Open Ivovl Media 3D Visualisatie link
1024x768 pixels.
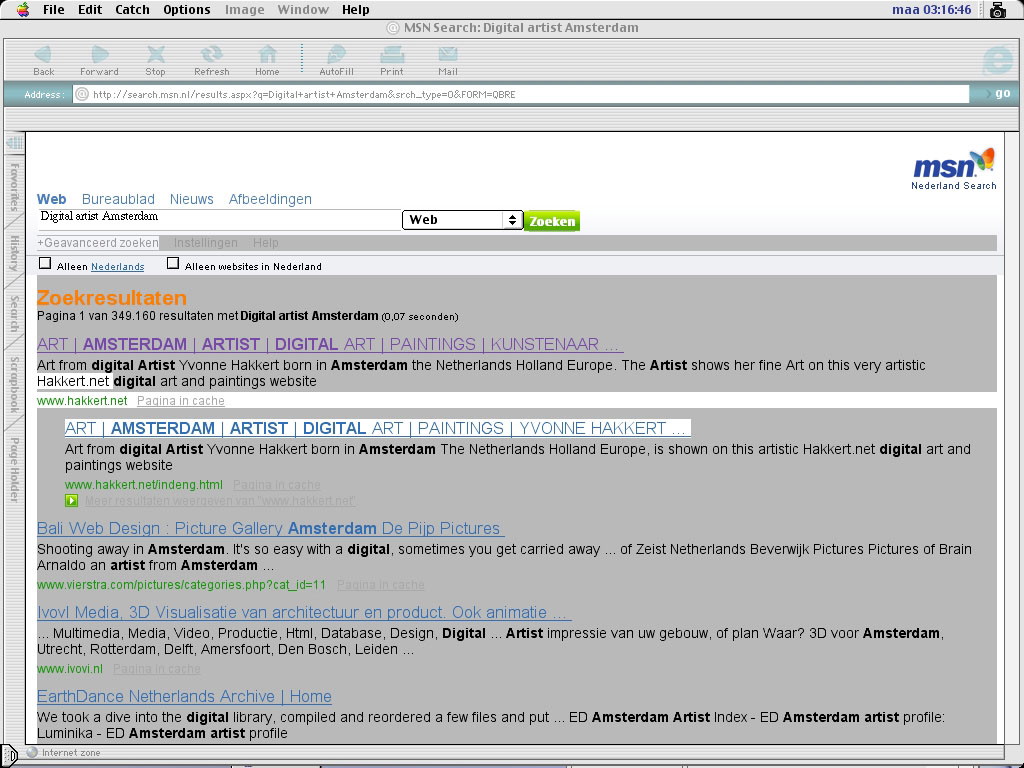[x=304, y=613]
